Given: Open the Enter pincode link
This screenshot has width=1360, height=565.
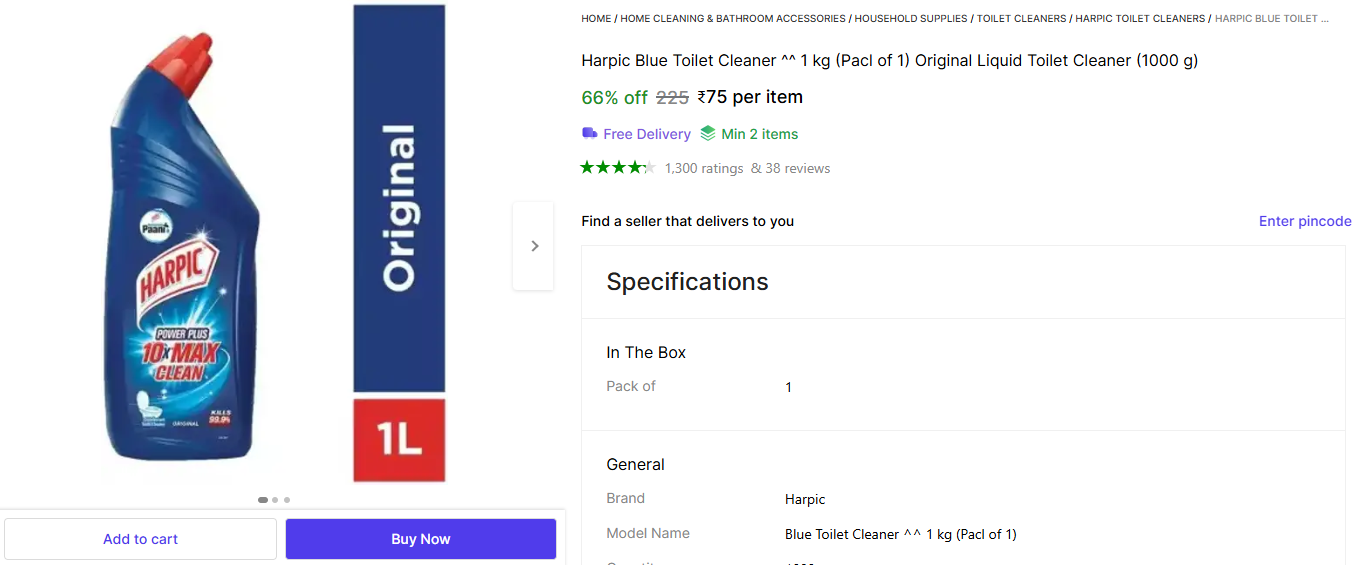Looking at the screenshot, I should 1304,221.
